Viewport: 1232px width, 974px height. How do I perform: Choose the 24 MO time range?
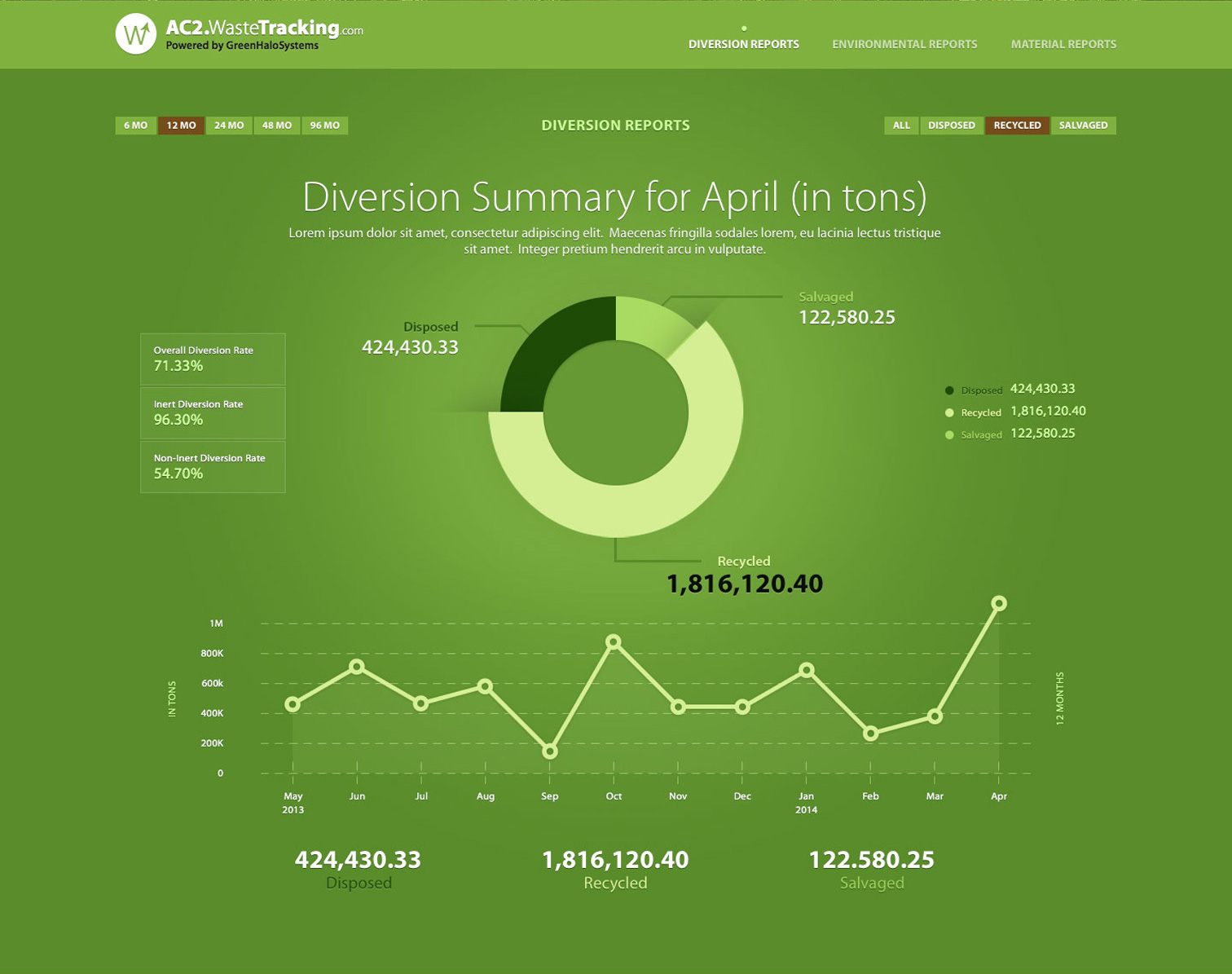pos(229,126)
